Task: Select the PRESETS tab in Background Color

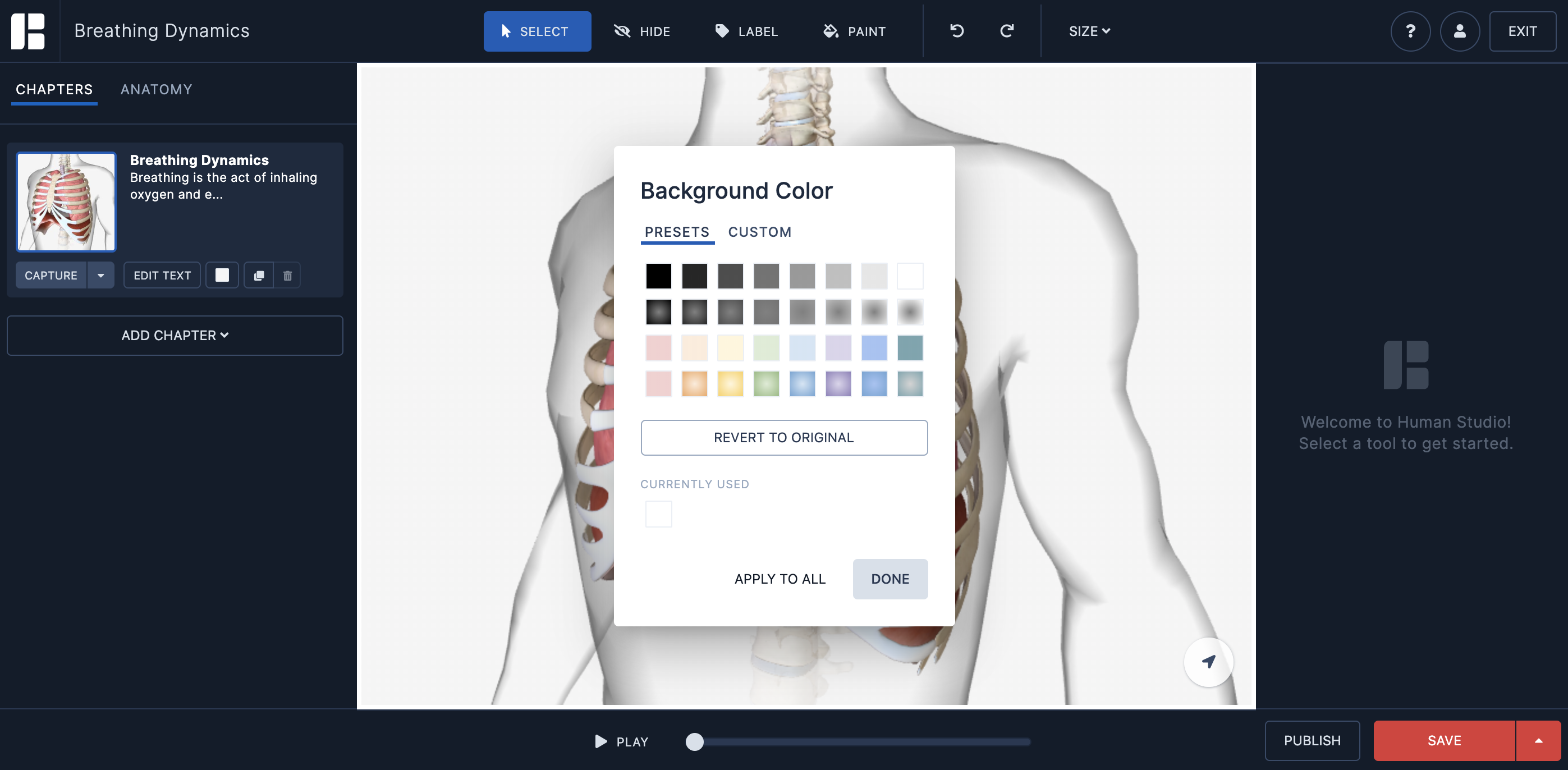Action: (676, 232)
